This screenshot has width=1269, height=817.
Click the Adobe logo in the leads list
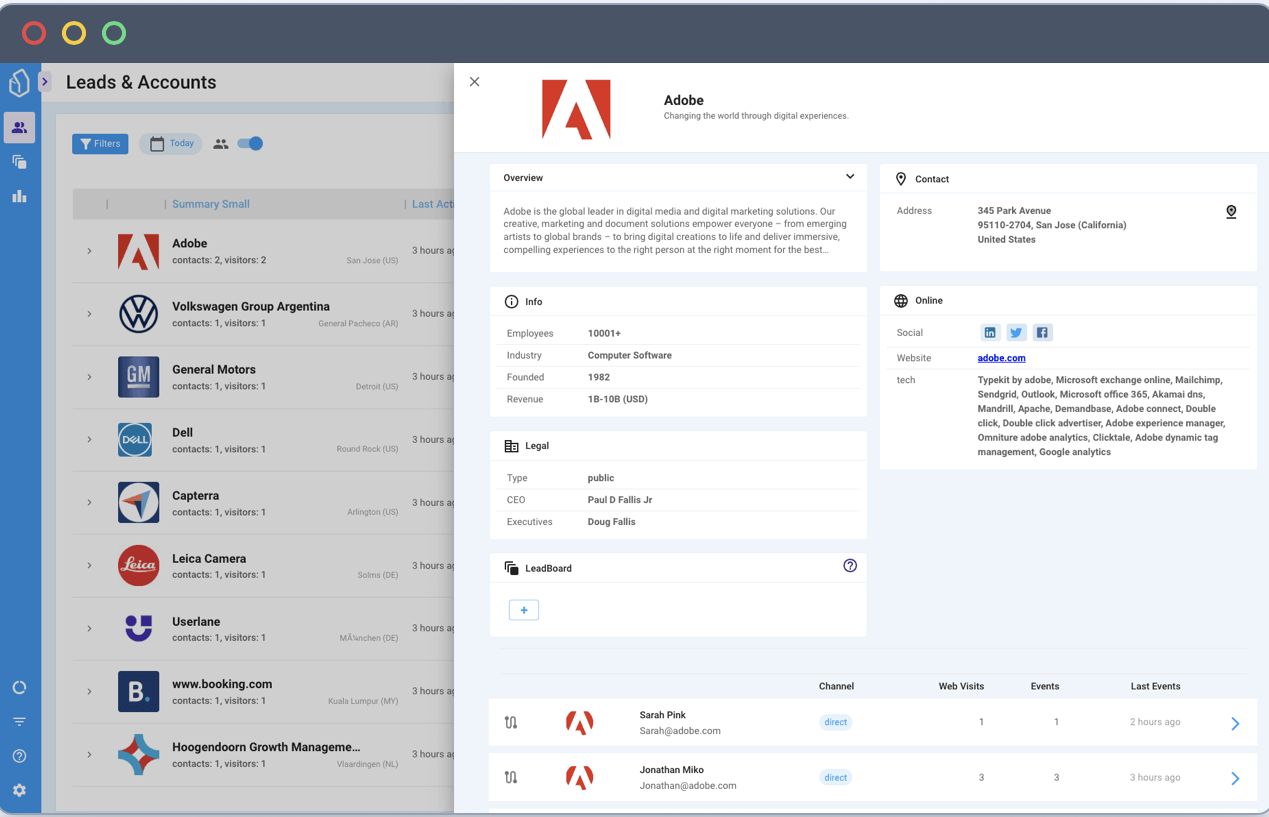click(138, 252)
